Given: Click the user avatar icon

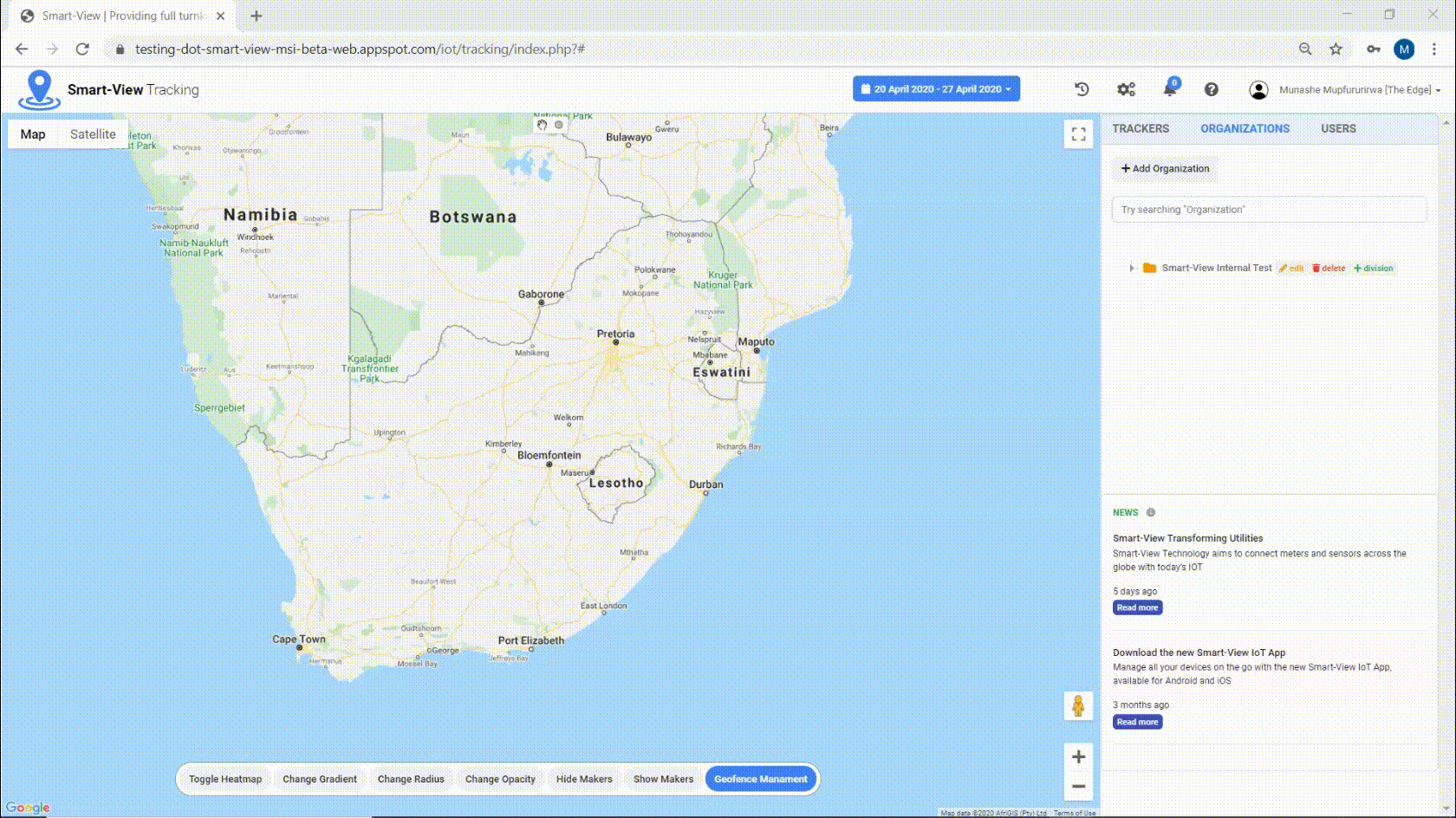Looking at the screenshot, I should pos(1258,89).
